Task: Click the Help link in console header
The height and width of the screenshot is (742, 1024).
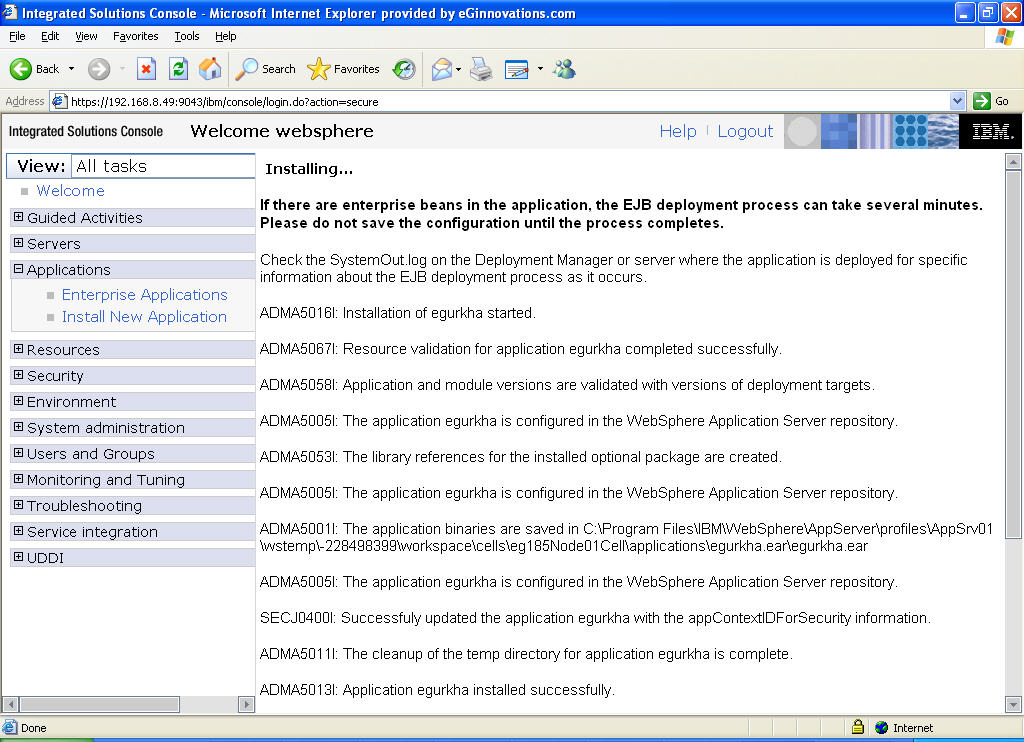Action: [x=678, y=131]
